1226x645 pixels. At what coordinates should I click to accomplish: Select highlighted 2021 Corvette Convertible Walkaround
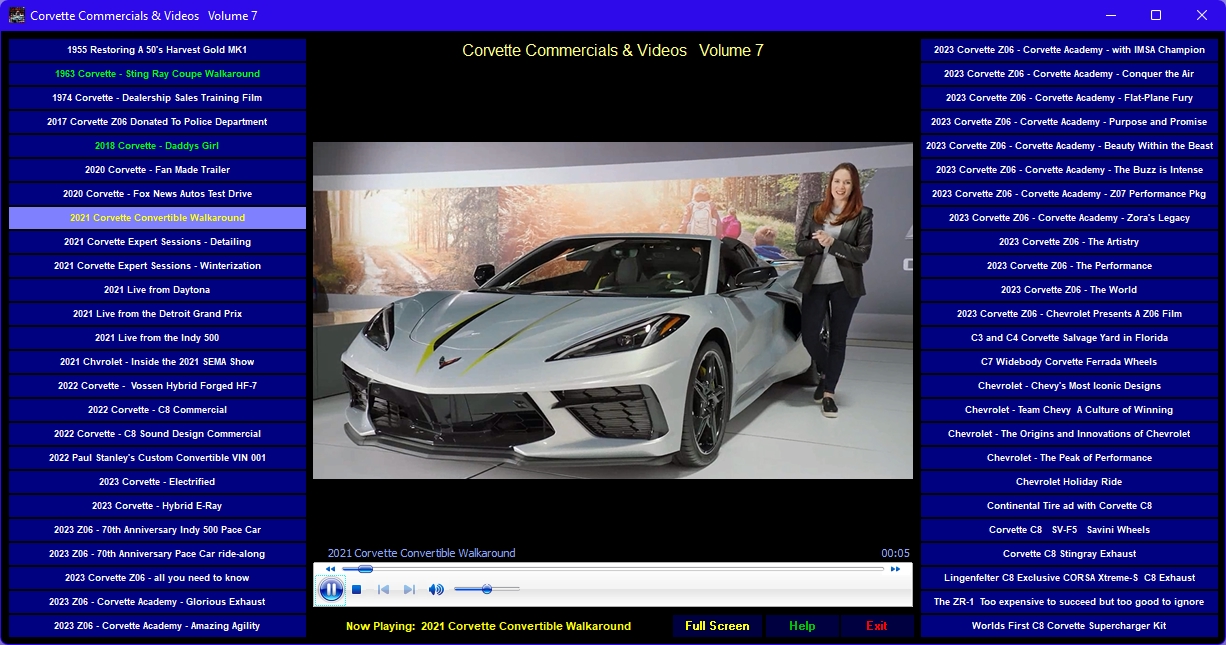click(157, 218)
